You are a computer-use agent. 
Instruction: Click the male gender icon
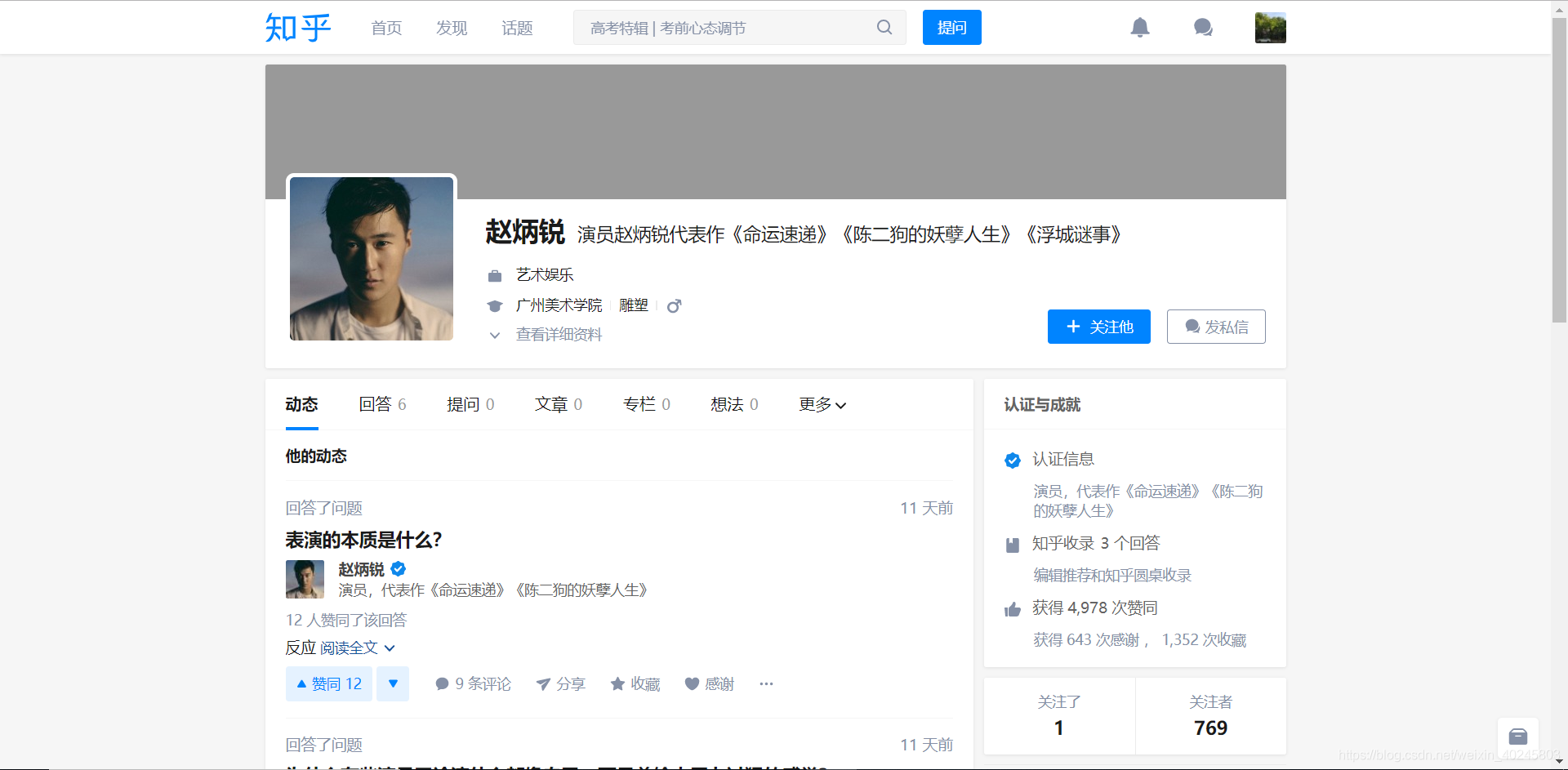pyautogui.click(x=674, y=306)
